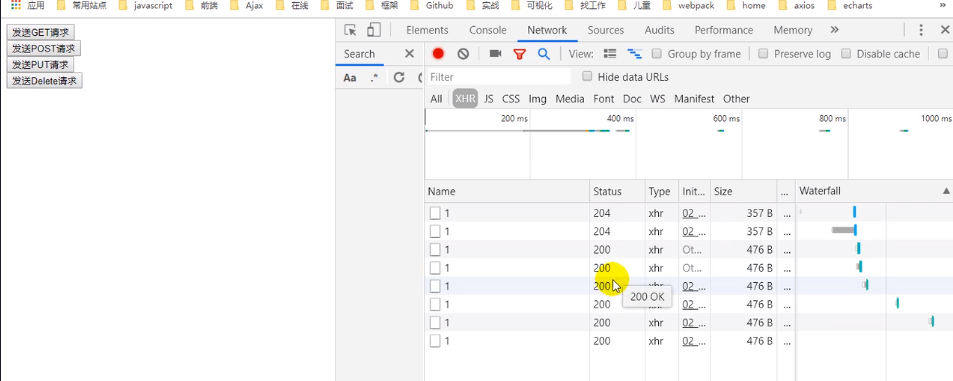Toggle sort arrow on Waterfall column header
Viewport: 953px width, 381px height.
click(946, 191)
